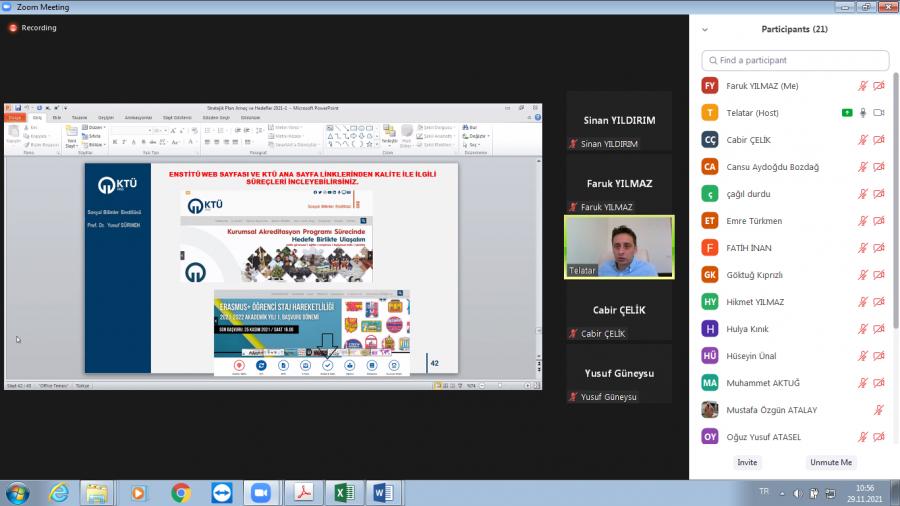Open the Adobe Acrobat taskbar icon
Viewport: 900px width, 506px height.
302,492
